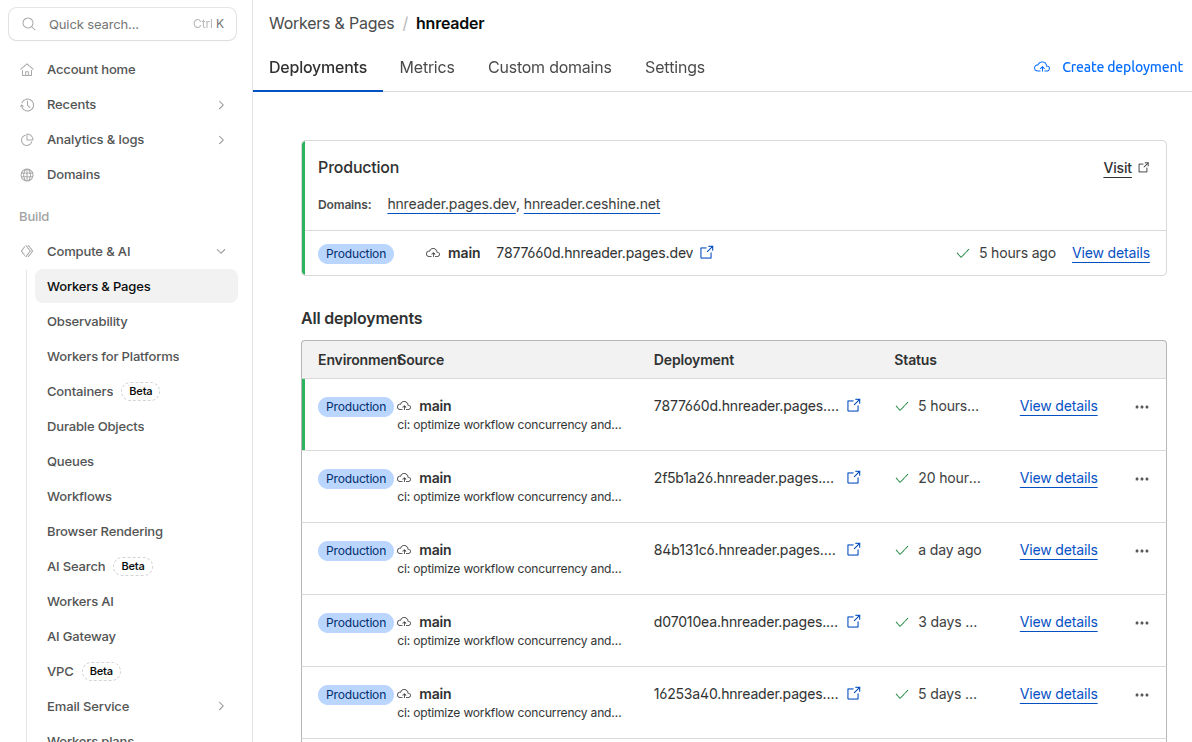Screen dimensions: 1192x742
Task: Collapse the Compute & AI section
Action: (221, 251)
